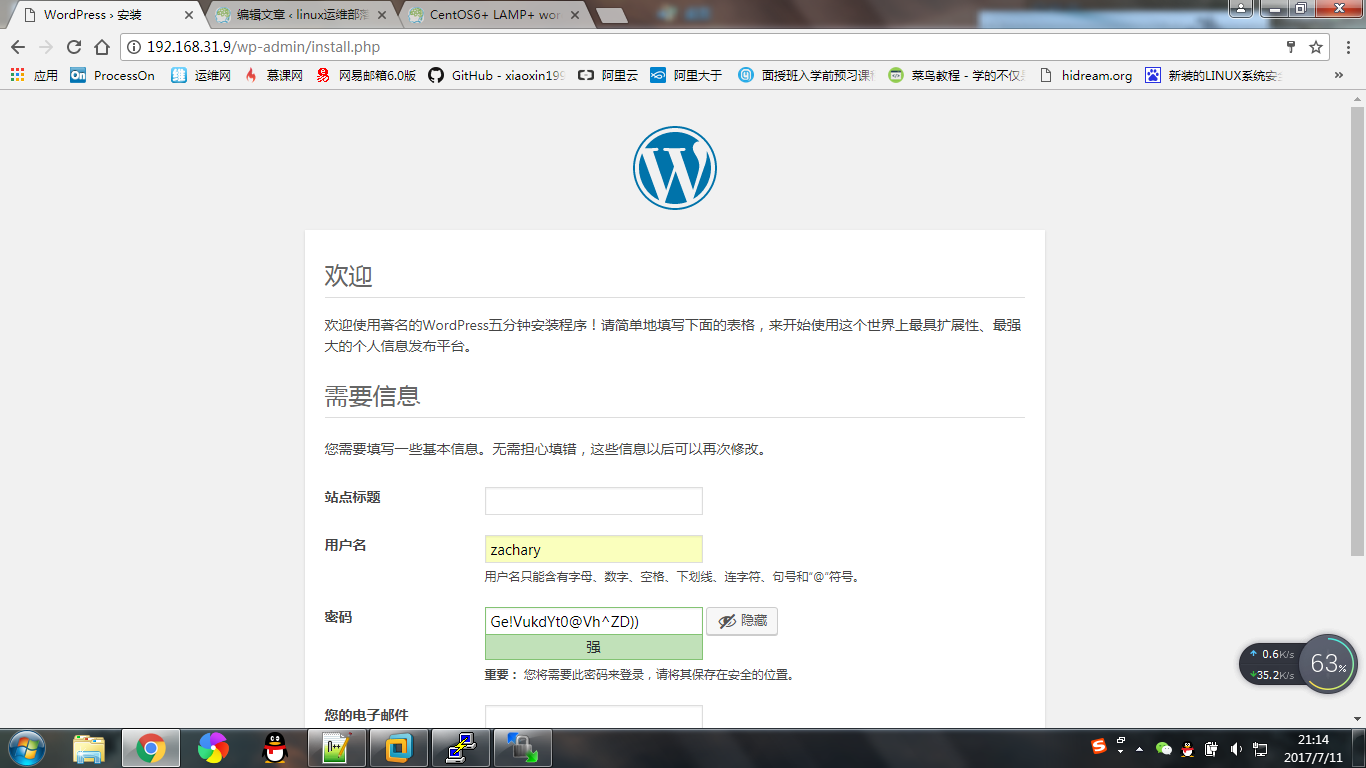Click the 63% memory accelerator ball
Screen dimensions: 1366x768
pos(1328,664)
